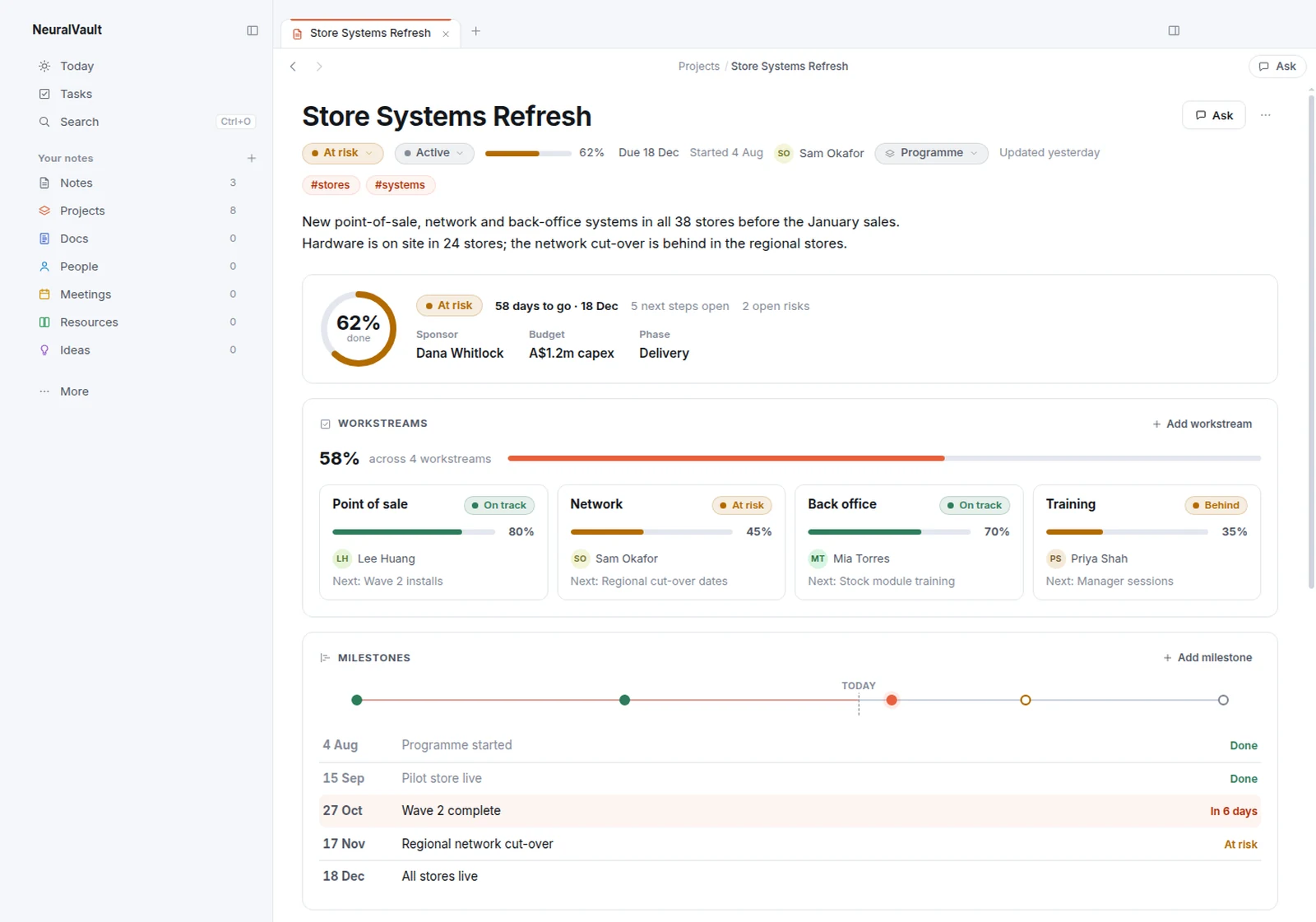The image size is (1316, 922).
Task: Click the final grey milestone marker
Action: [1224, 700]
